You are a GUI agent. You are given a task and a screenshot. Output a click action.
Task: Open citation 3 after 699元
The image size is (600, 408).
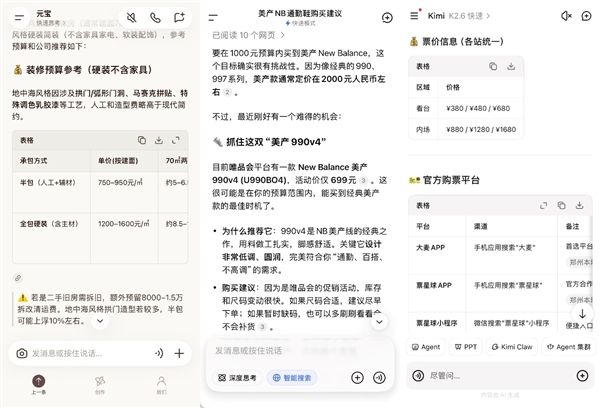coord(364,180)
